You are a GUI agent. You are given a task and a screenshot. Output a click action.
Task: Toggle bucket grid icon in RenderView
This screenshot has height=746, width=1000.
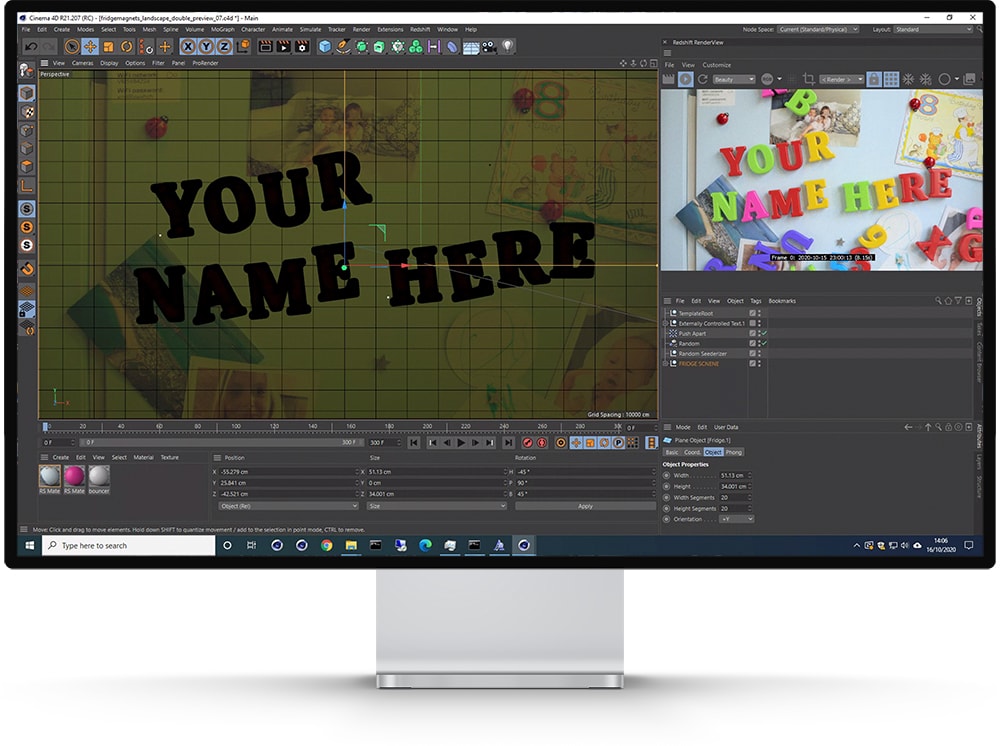891,79
